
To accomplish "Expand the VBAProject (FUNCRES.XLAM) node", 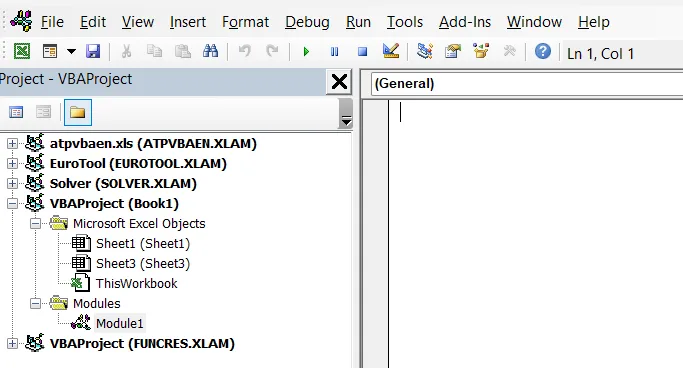I will coord(12,344).
